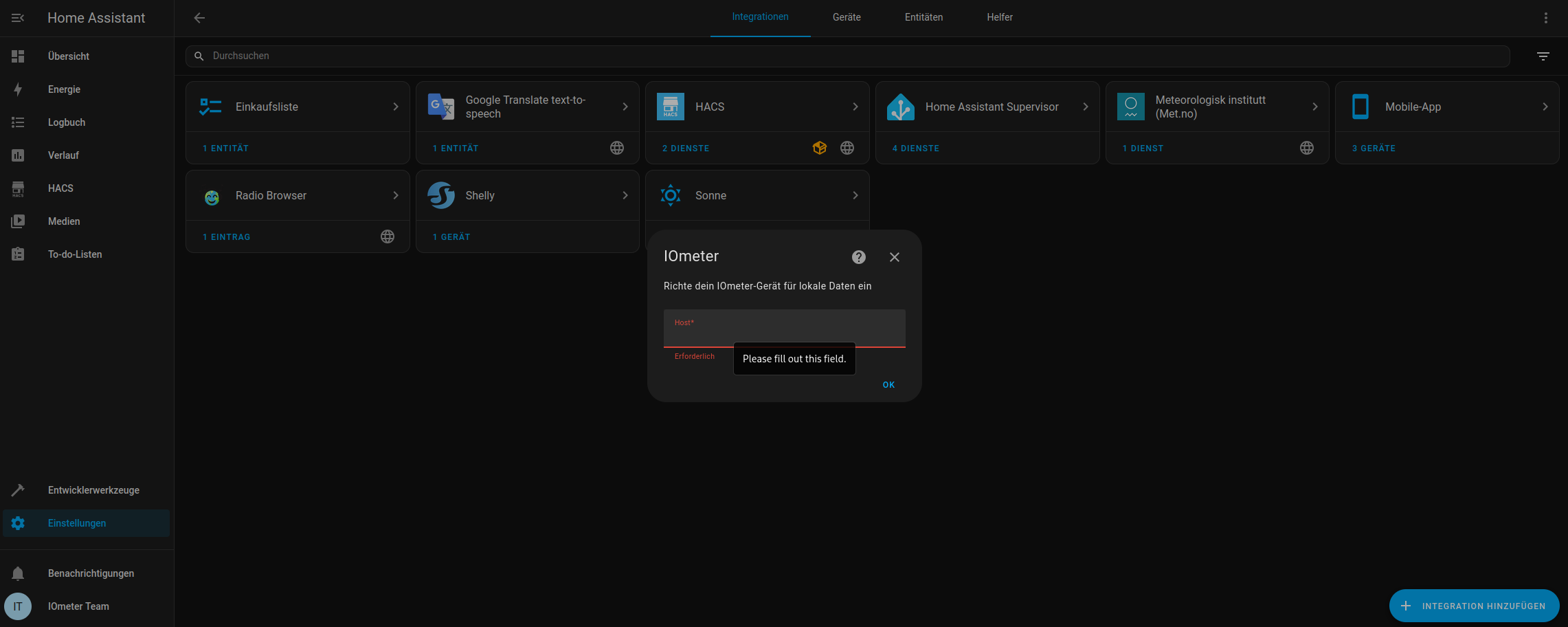Click globe icon on Met.no card
The image size is (1568, 627).
1307,148
